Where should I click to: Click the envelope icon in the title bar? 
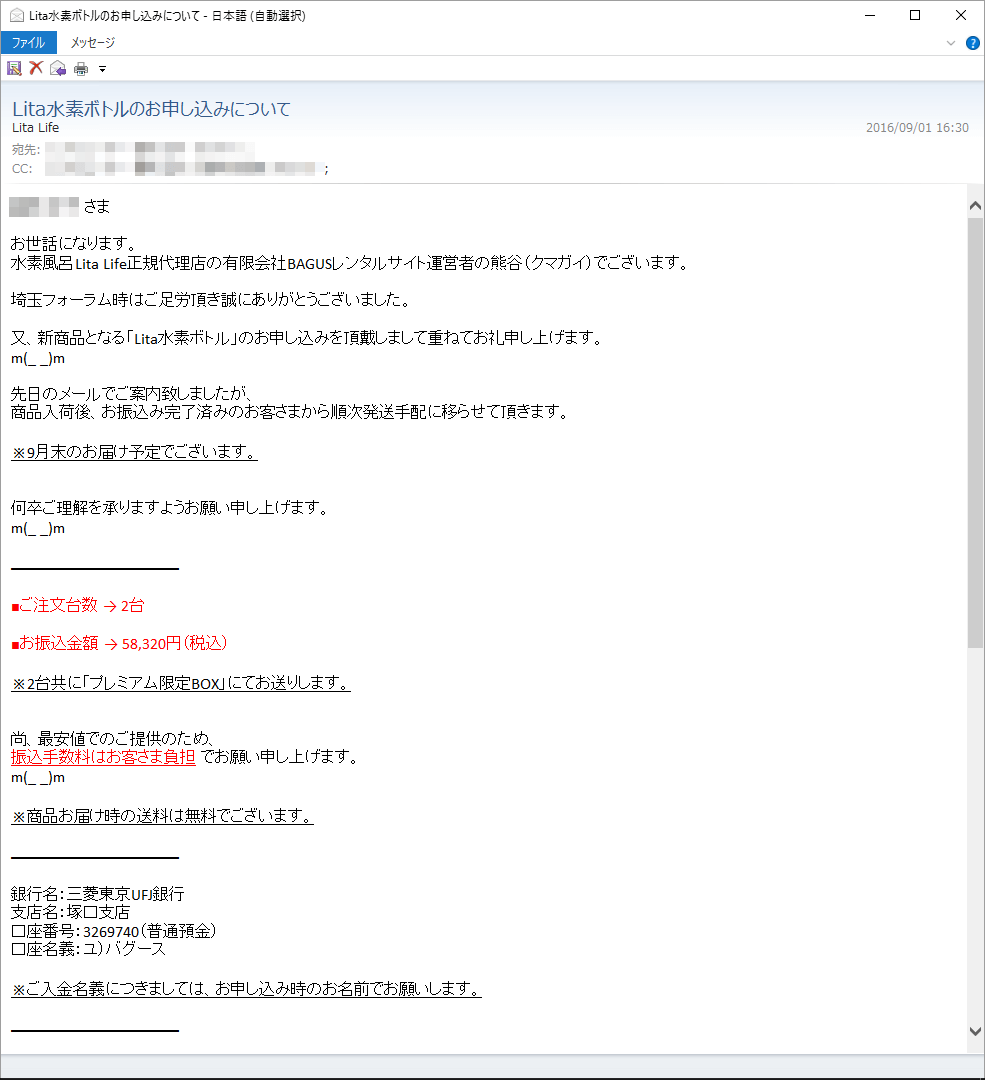point(17,15)
